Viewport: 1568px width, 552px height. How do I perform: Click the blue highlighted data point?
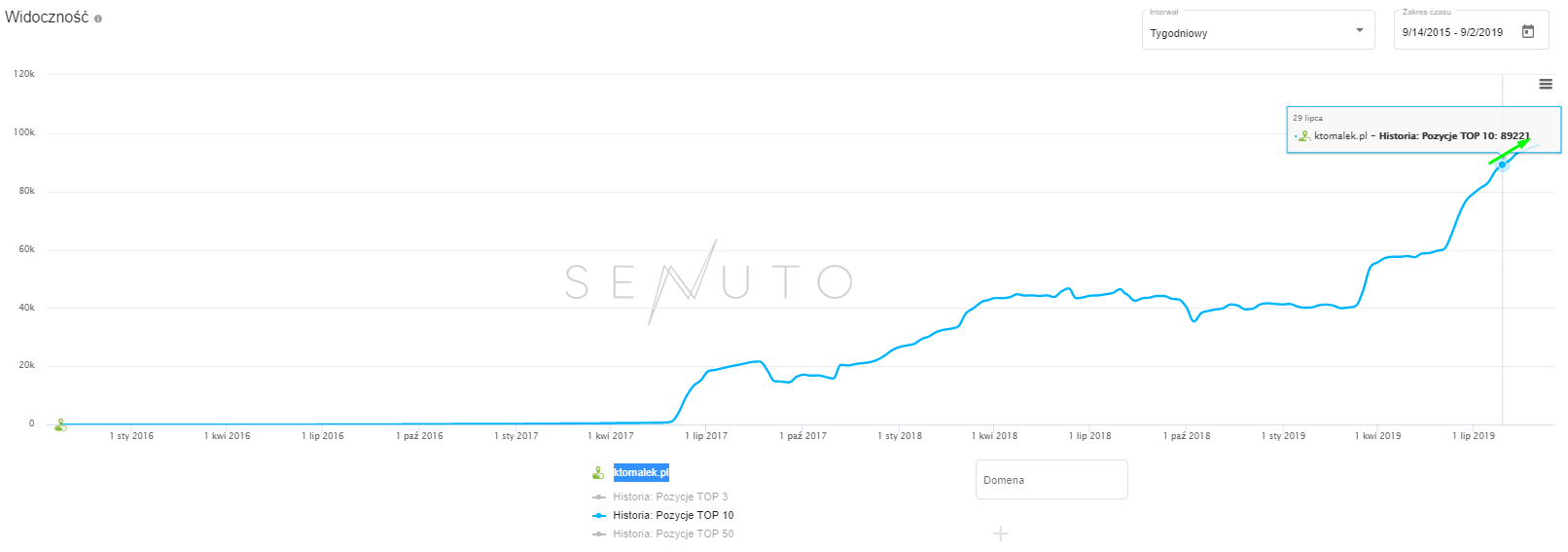1502,165
